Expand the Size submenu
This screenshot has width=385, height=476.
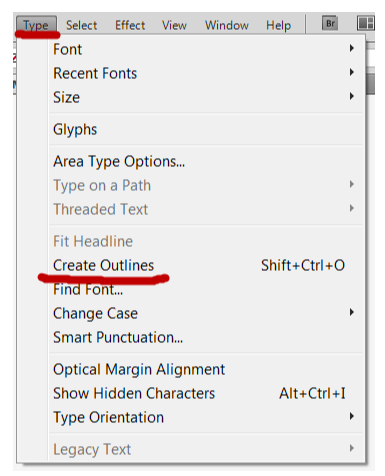point(206,97)
